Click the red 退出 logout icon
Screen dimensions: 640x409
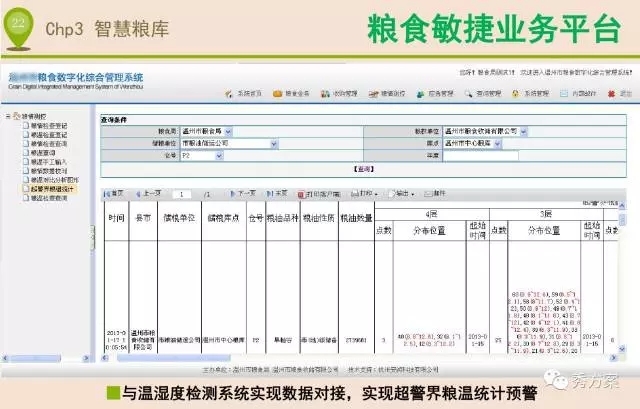611,93
